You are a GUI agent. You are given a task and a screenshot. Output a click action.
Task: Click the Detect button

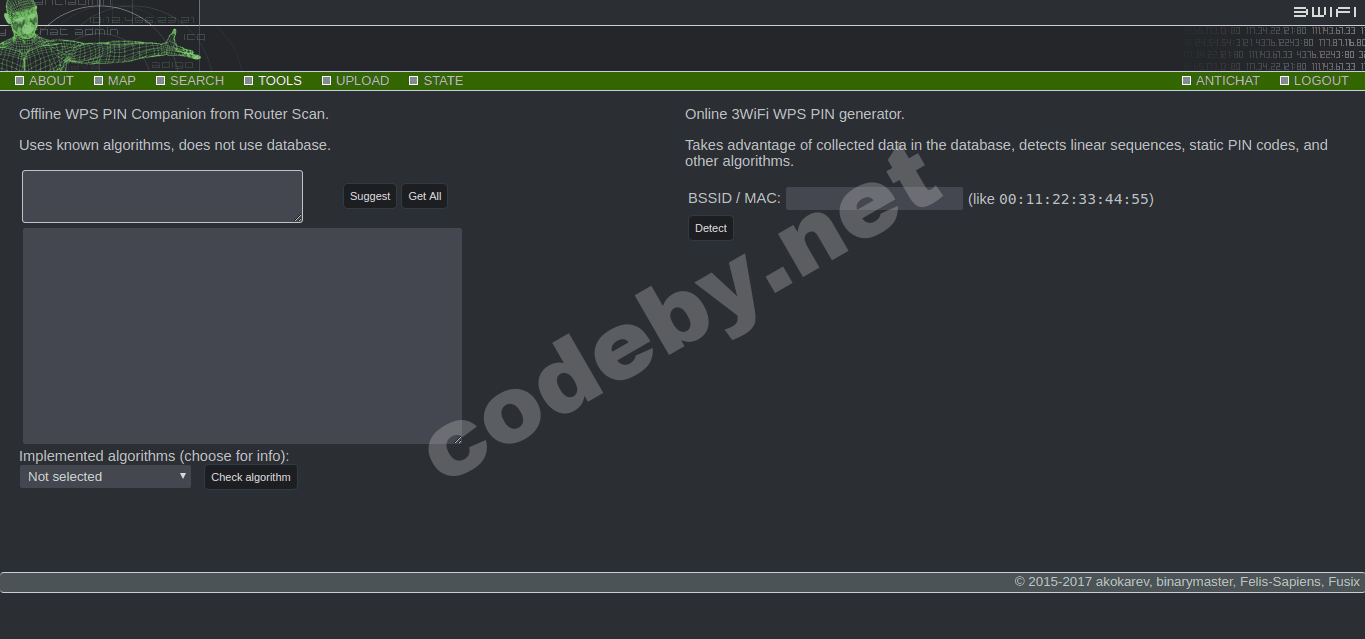(711, 228)
